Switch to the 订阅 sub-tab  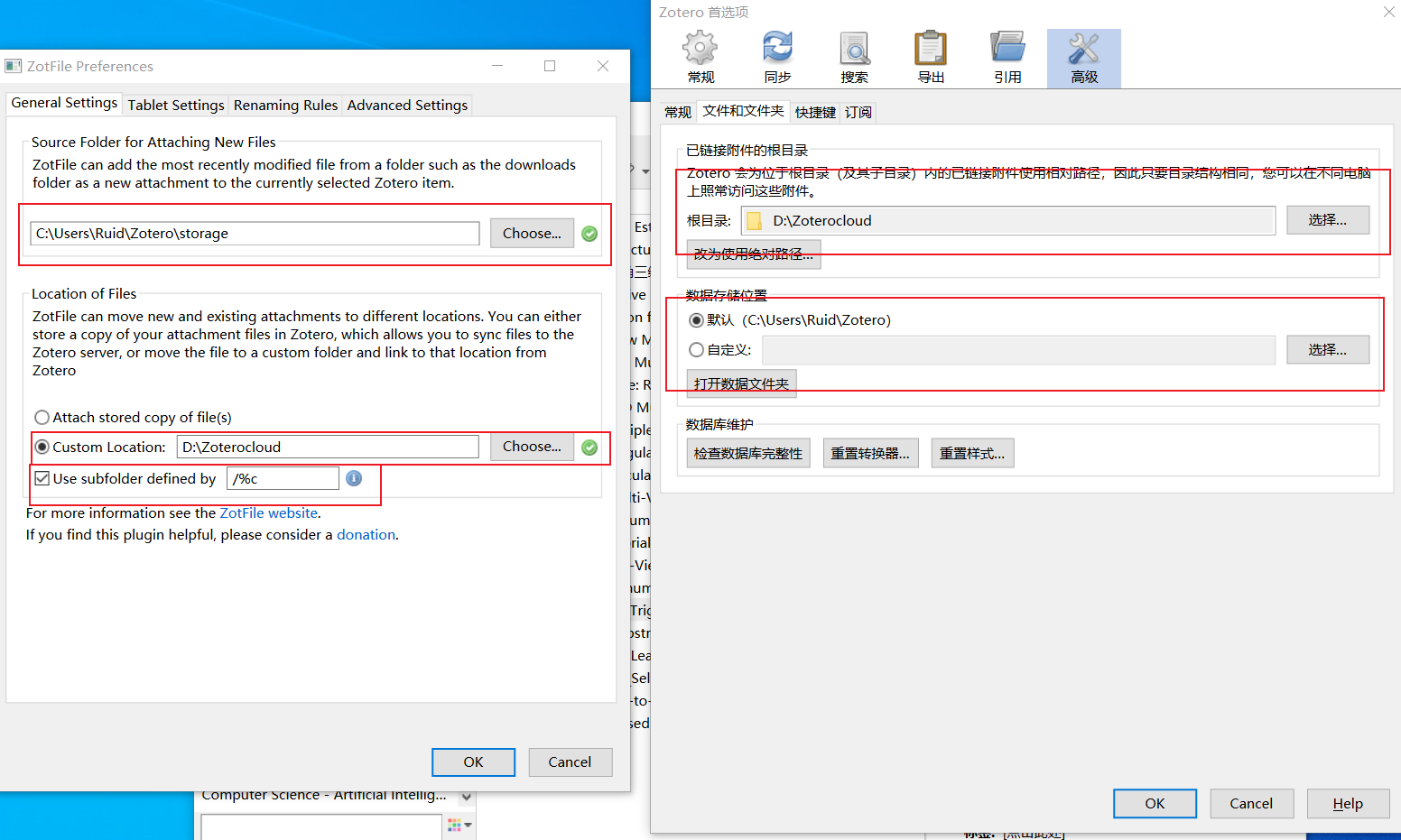point(858,112)
